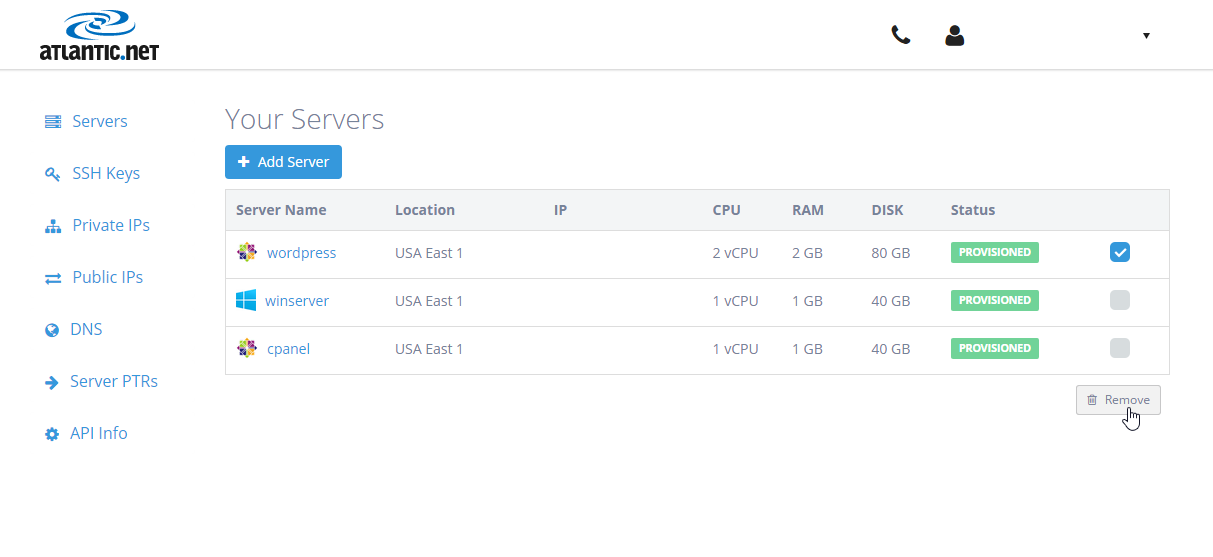Open the user account icon
This screenshot has width=1213, height=557.
coord(954,36)
